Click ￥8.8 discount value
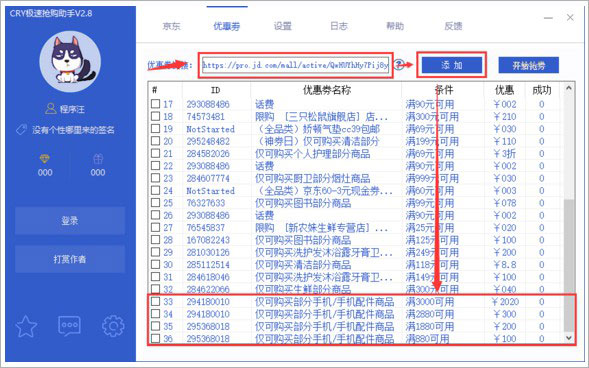 [x=505, y=265]
